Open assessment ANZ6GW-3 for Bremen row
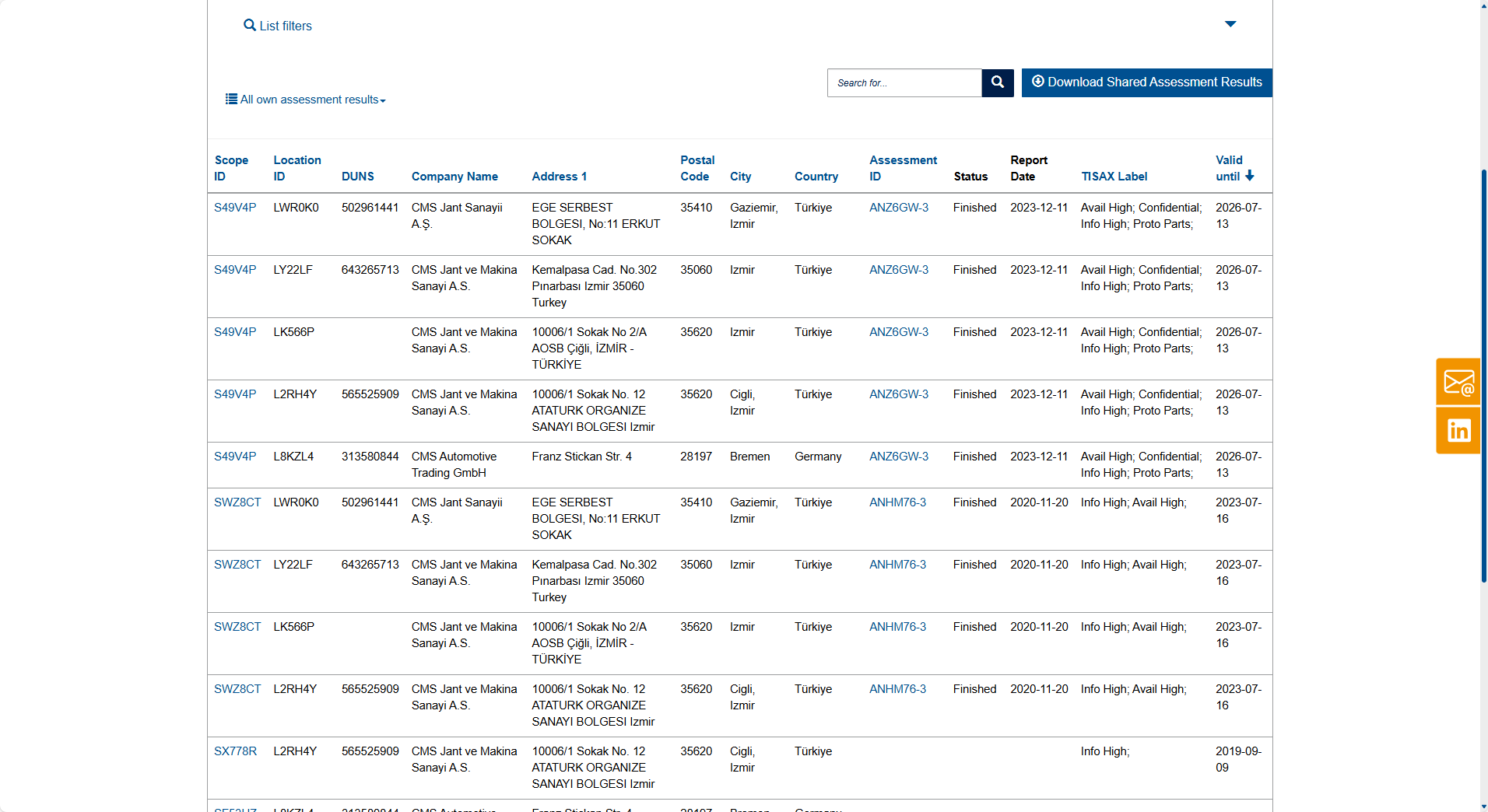Viewport: 1488px width, 812px height. pos(898,457)
